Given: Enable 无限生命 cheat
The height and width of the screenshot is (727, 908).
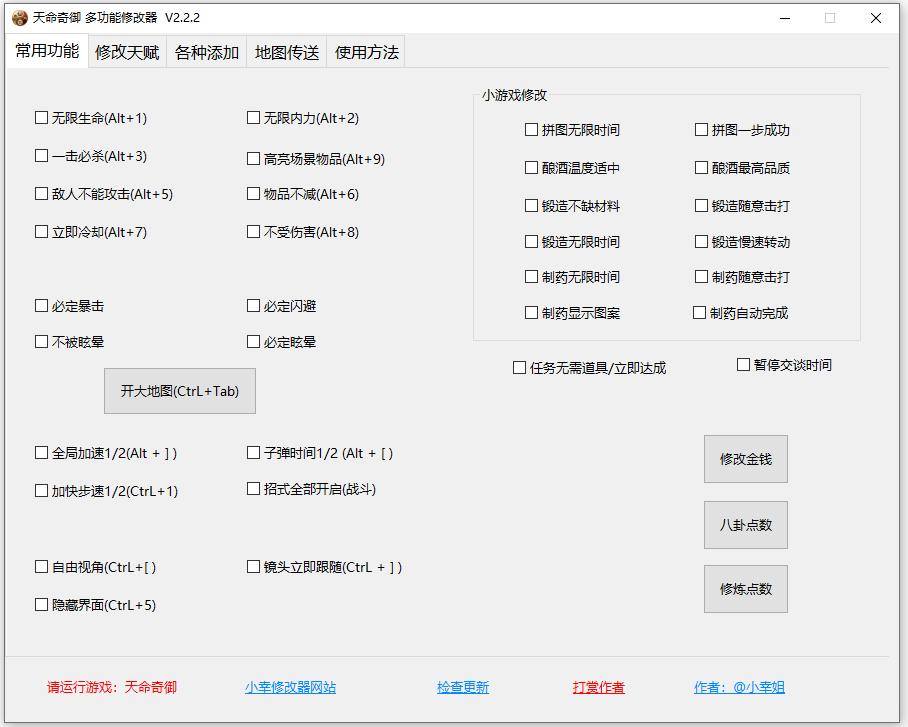Looking at the screenshot, I should click(x=41, y=117).
